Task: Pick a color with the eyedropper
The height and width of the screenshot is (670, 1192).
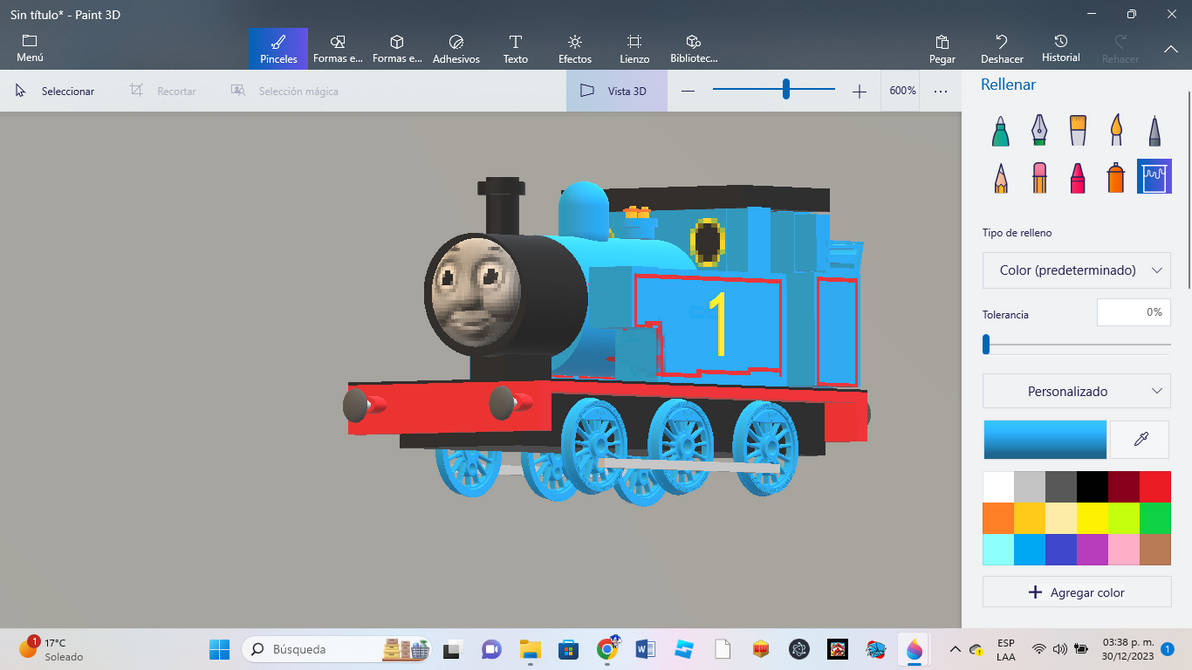Action: click(x=1140, y=439)
